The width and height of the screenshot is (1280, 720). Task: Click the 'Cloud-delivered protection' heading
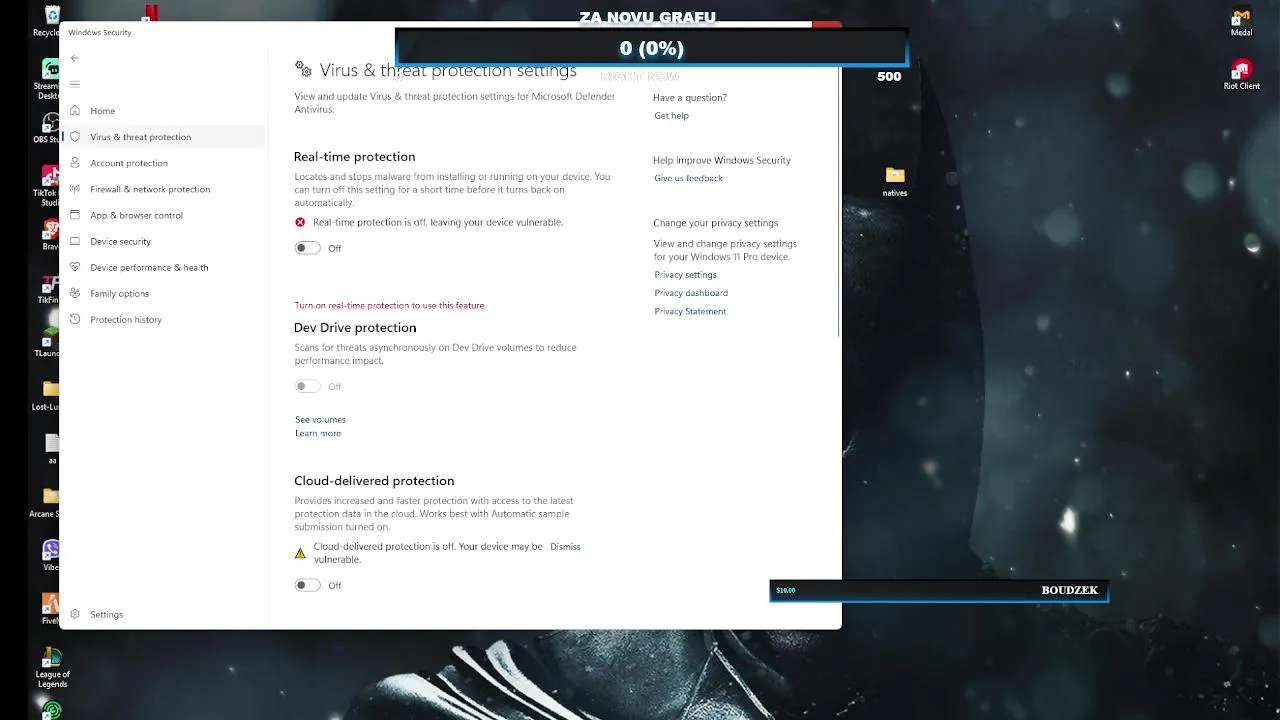click(374, 481)
